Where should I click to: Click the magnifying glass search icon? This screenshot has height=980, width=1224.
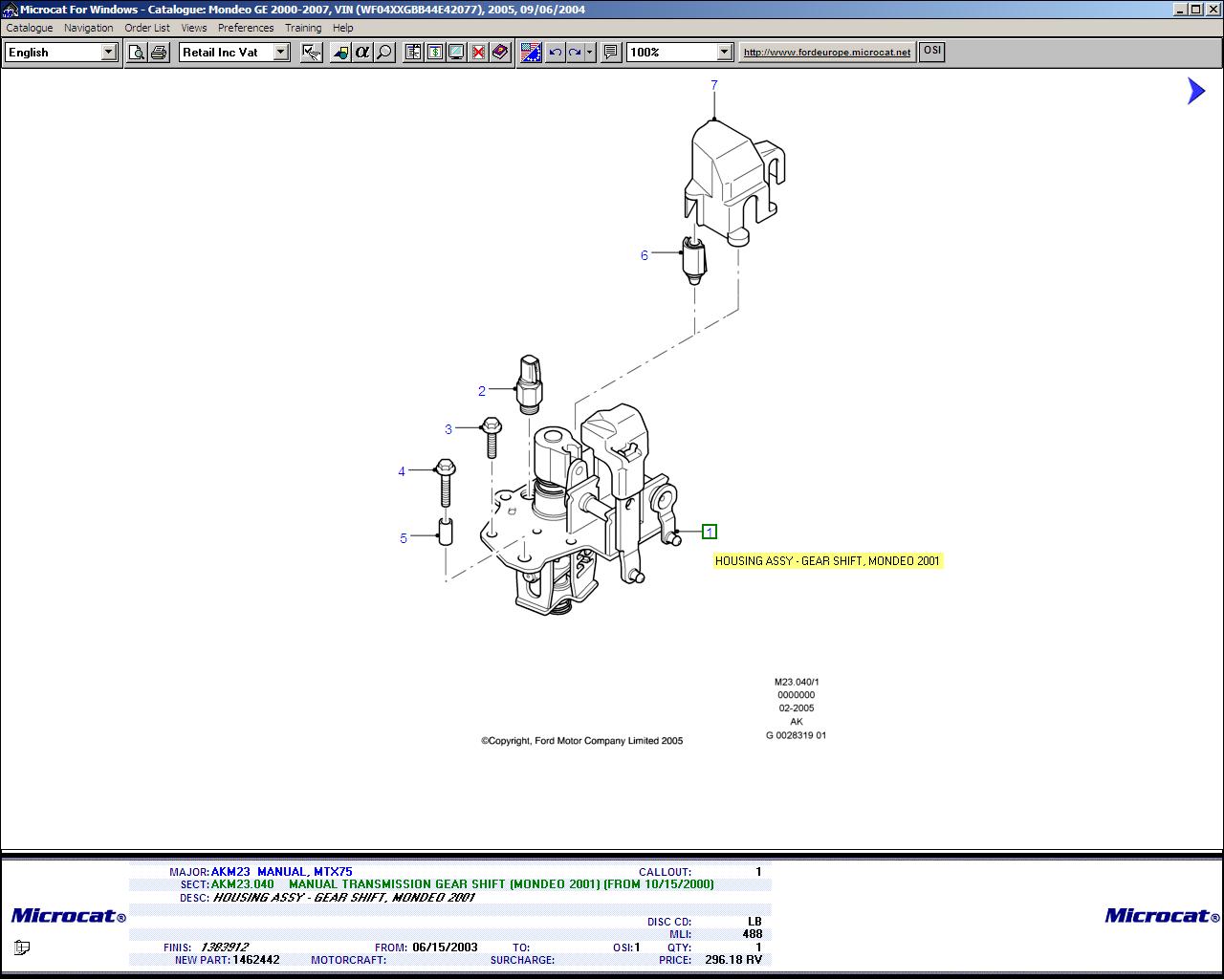tap(384, 53)
